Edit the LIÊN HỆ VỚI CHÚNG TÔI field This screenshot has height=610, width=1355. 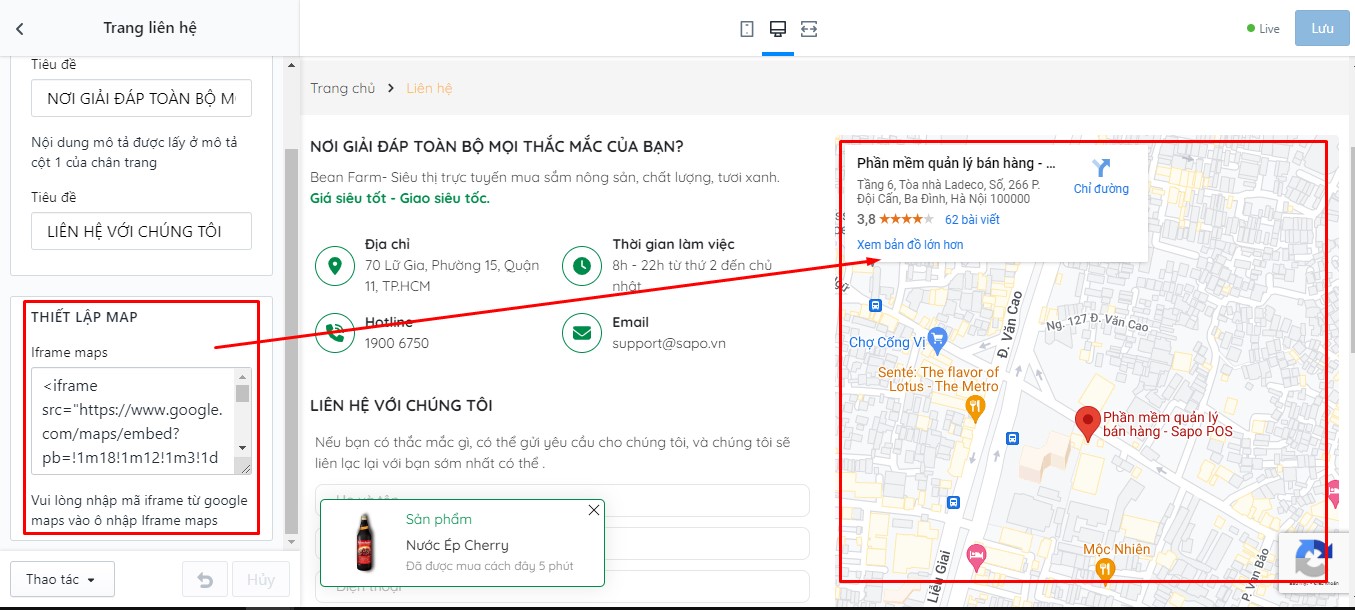pos(141,231)
